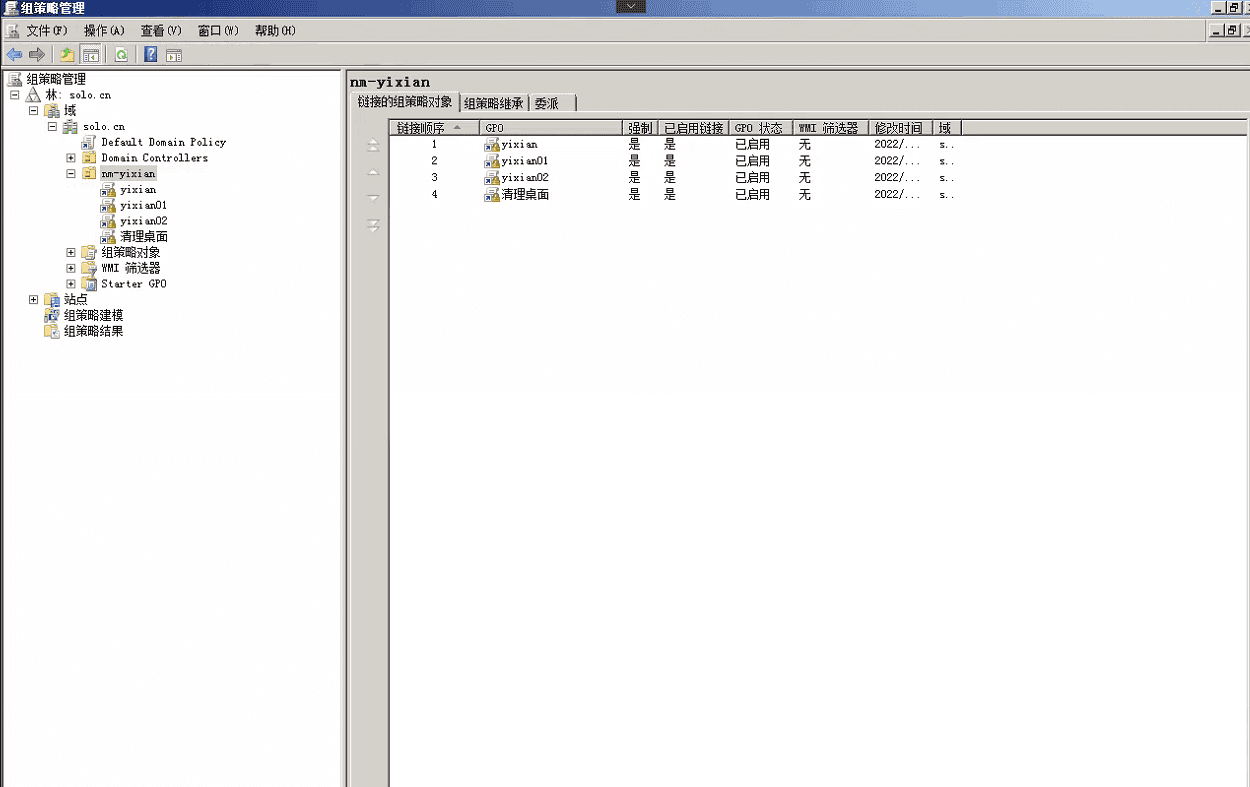Toggle the show/hide action pane icon

click(174, 55)
